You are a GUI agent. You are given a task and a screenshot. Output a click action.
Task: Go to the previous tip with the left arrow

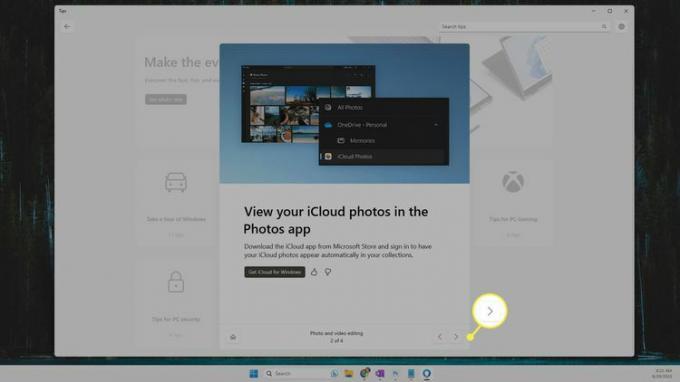(x=440, y=336)
